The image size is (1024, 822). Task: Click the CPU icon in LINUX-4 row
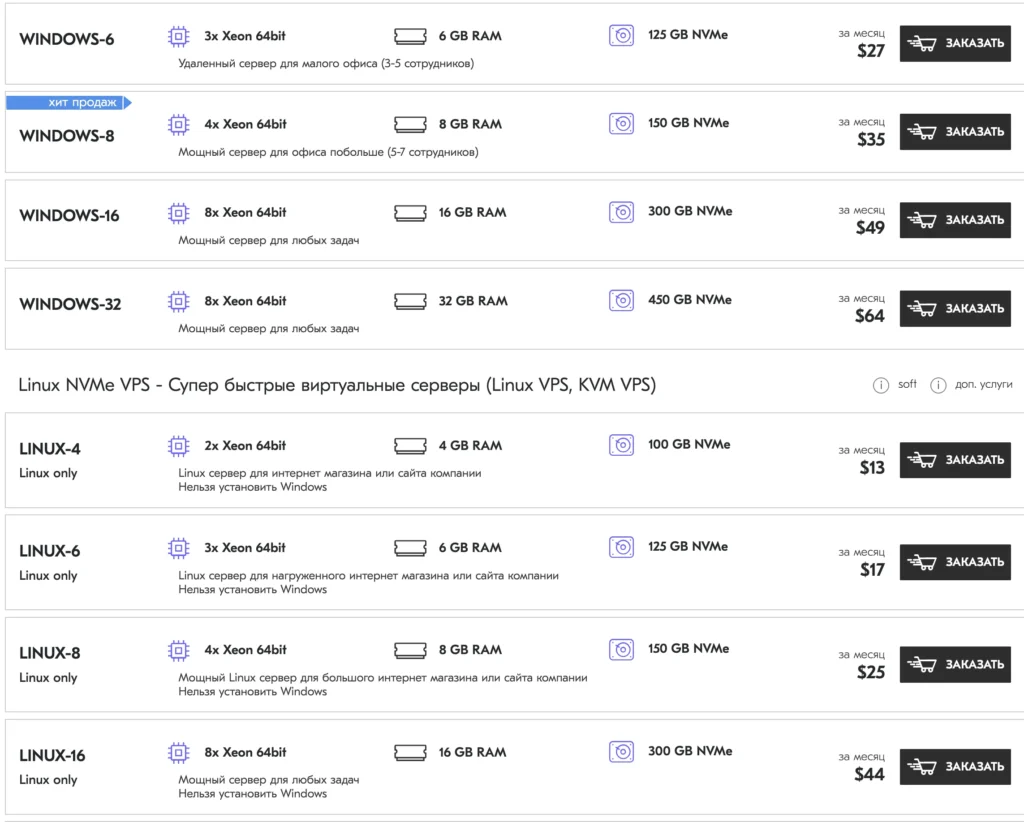(x=178, y=445)
